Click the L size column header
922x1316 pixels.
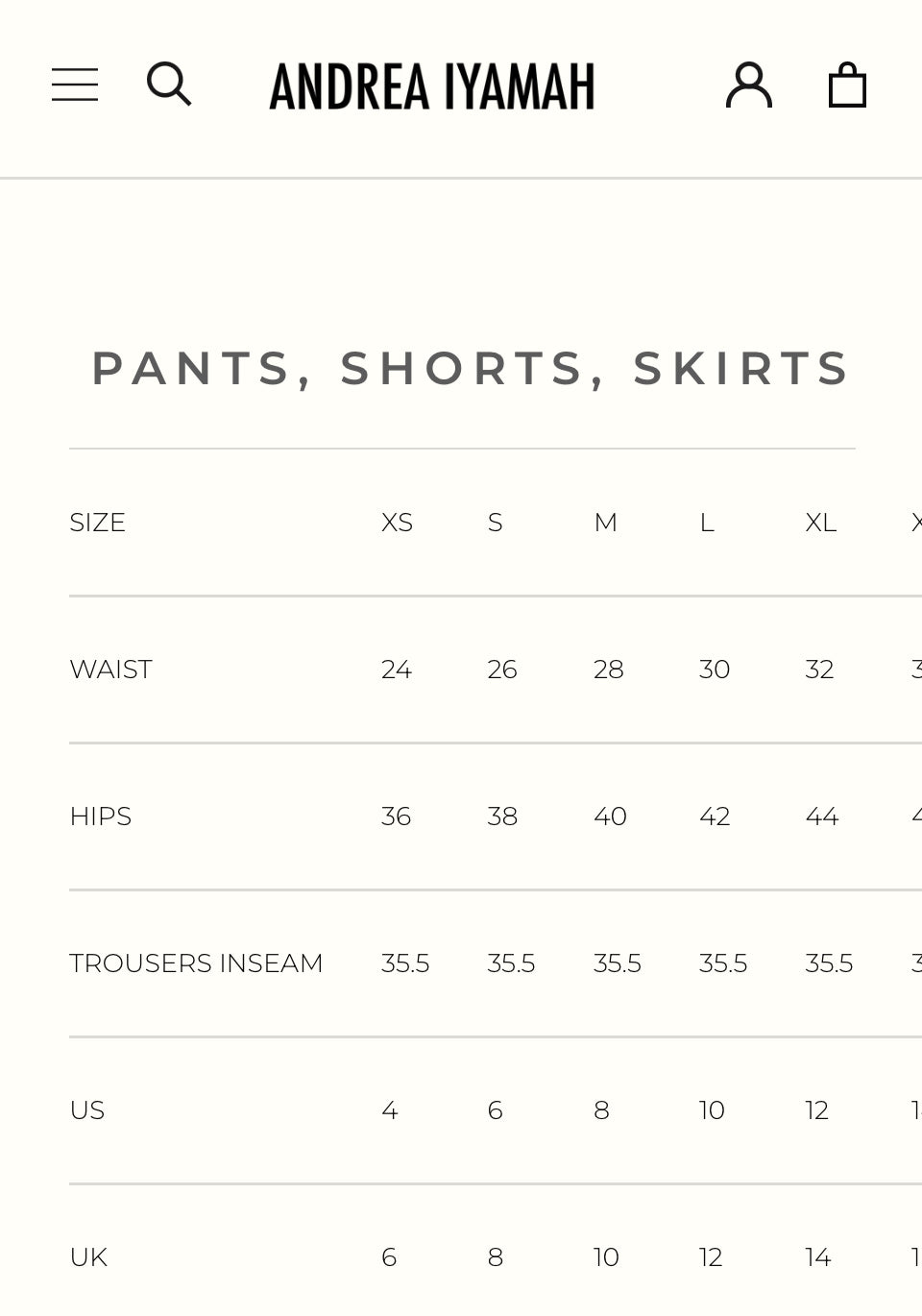[x=707, y=523]
